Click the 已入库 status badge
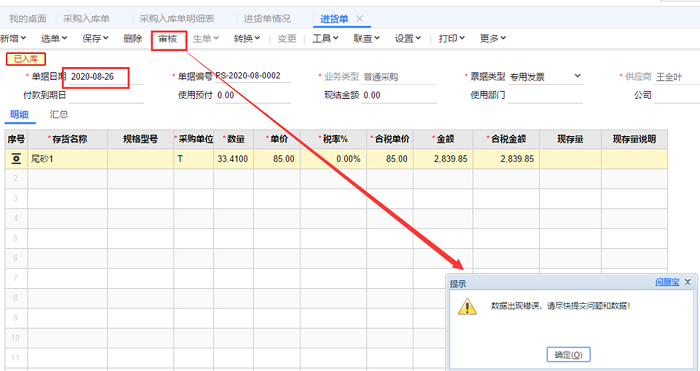Image resolution: width=700 pixels, height=371 pixels. pos(25,59)
